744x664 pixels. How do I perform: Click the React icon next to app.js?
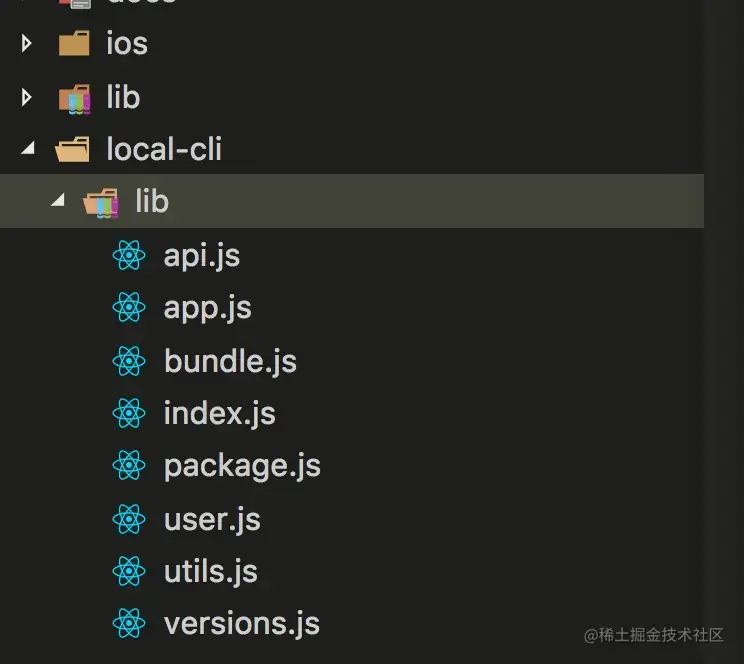(129, 308)
